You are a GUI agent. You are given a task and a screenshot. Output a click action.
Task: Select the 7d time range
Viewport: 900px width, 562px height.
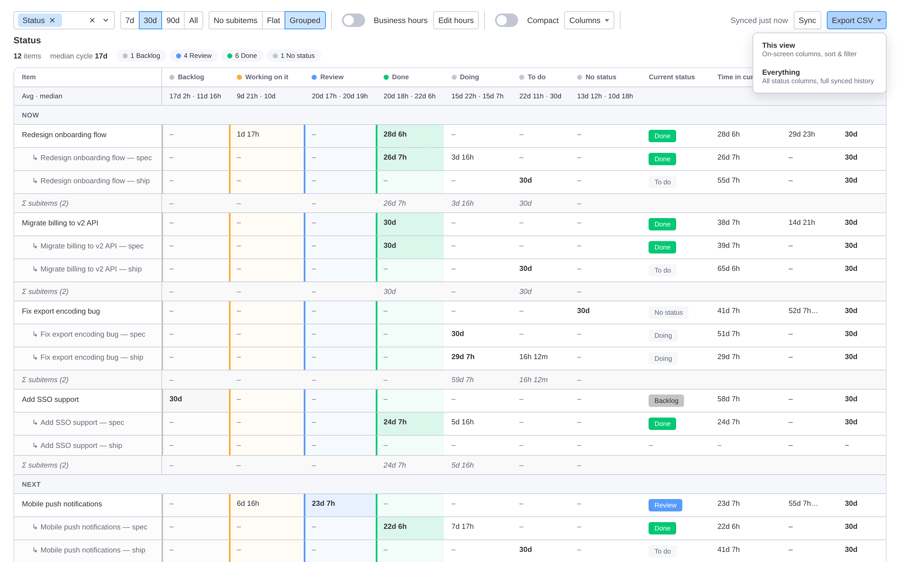(x=130, y=20)
